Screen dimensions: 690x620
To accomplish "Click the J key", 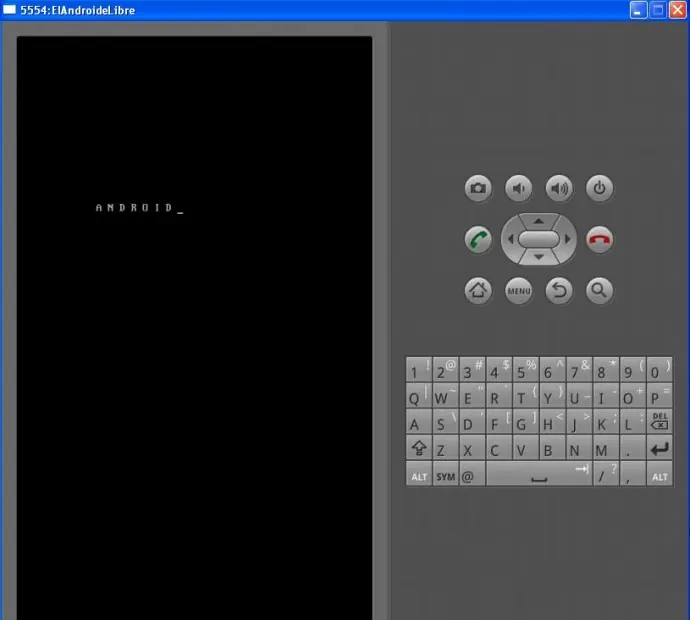I will (580, 422).
